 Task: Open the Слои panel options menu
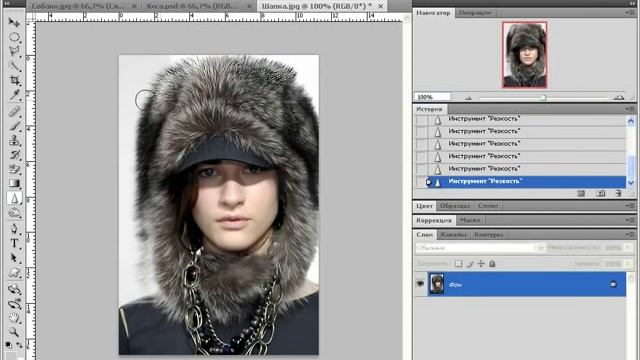pos(630,235)
